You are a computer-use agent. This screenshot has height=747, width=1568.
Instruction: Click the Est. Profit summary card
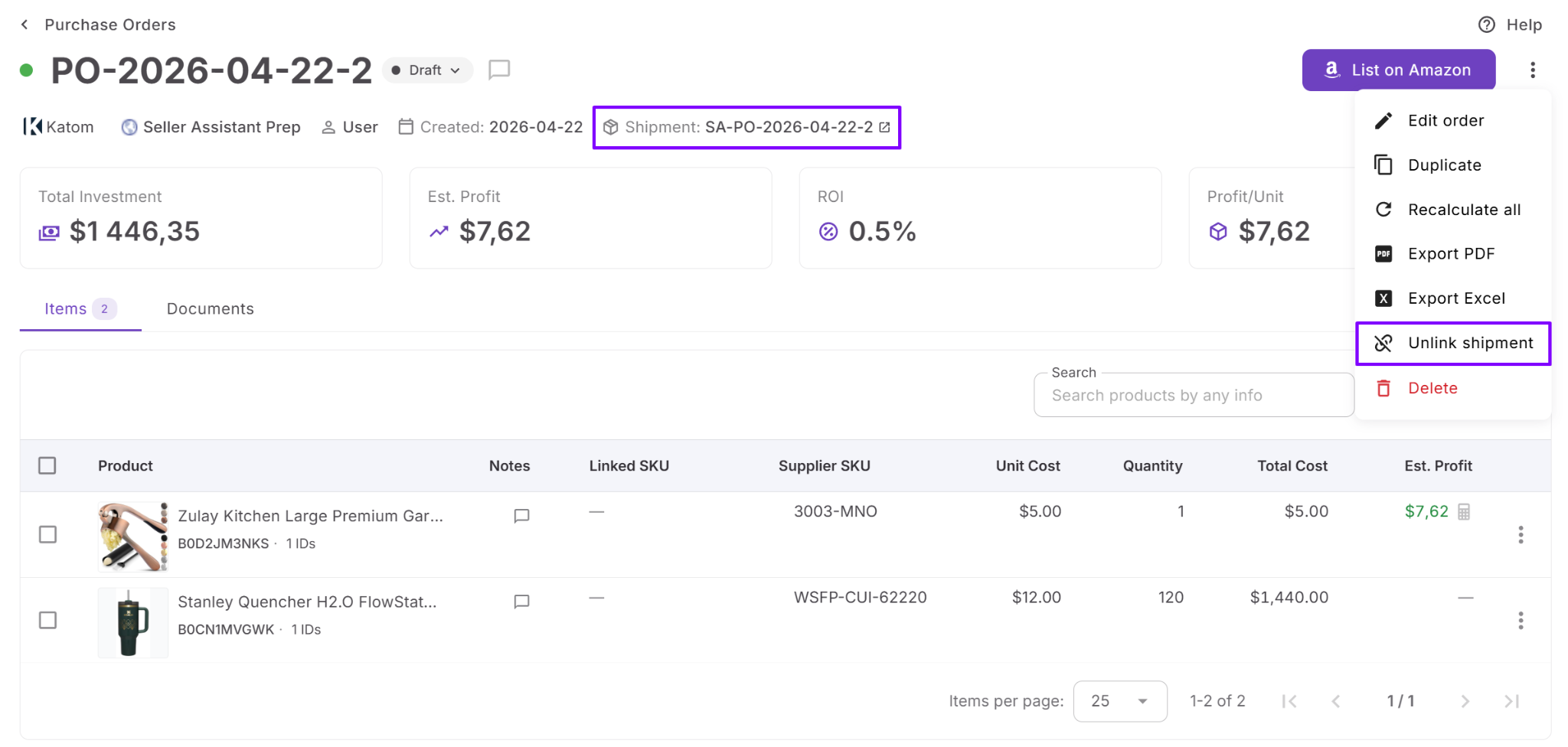(590, 218)
